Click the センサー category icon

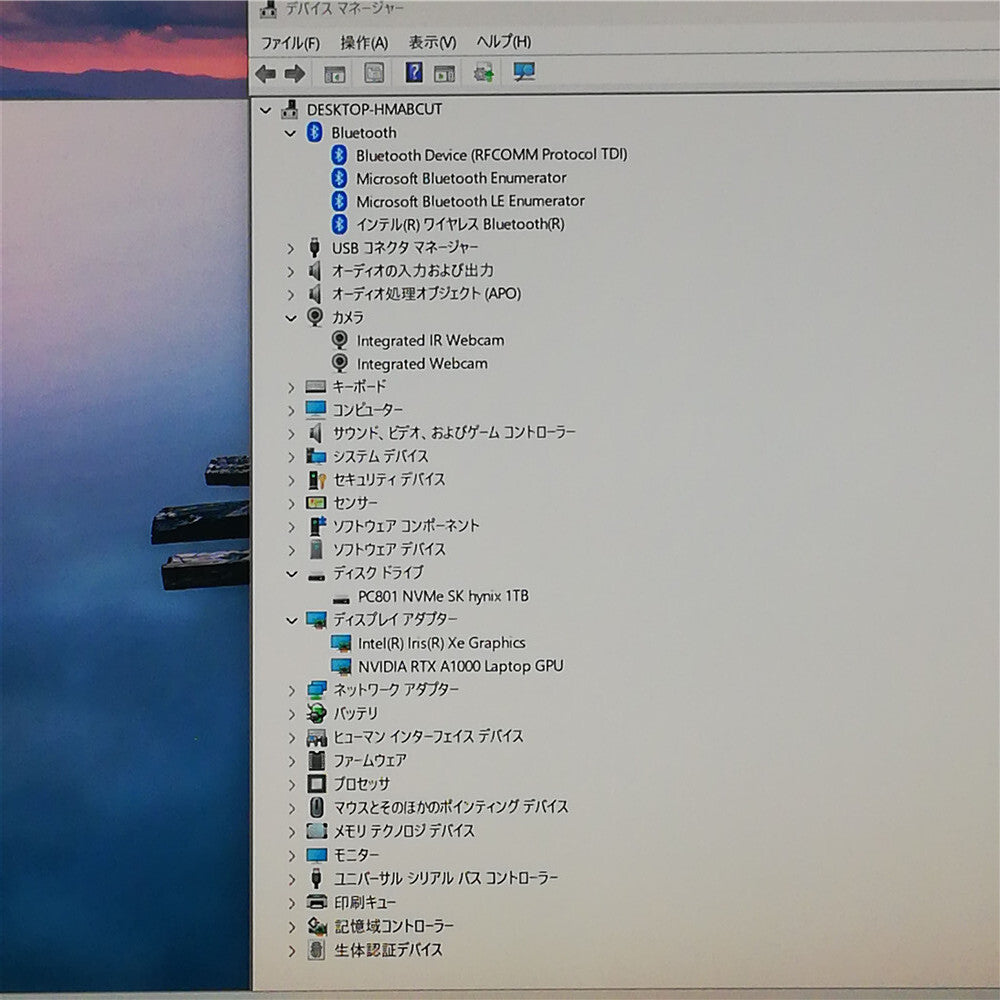pyautogui.click(x=316, y=503)
